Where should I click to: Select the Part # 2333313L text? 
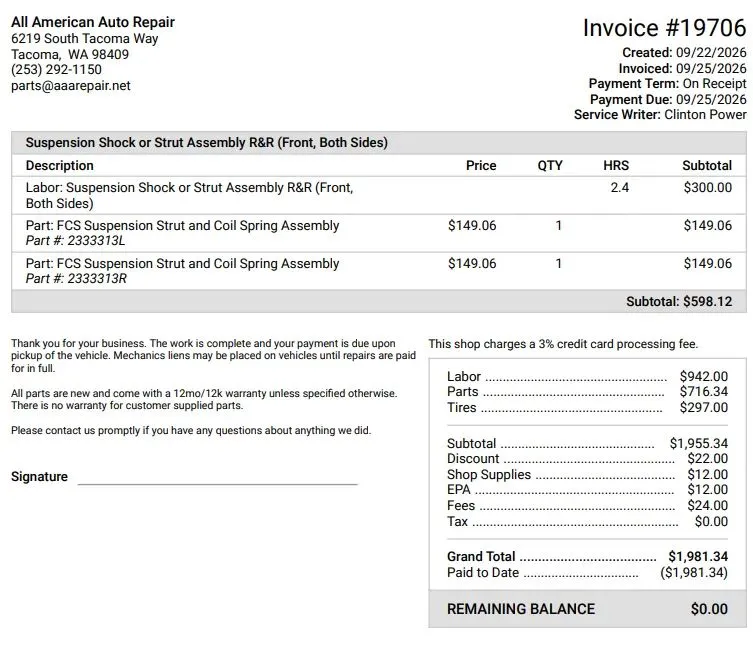(x=75, y=241)
